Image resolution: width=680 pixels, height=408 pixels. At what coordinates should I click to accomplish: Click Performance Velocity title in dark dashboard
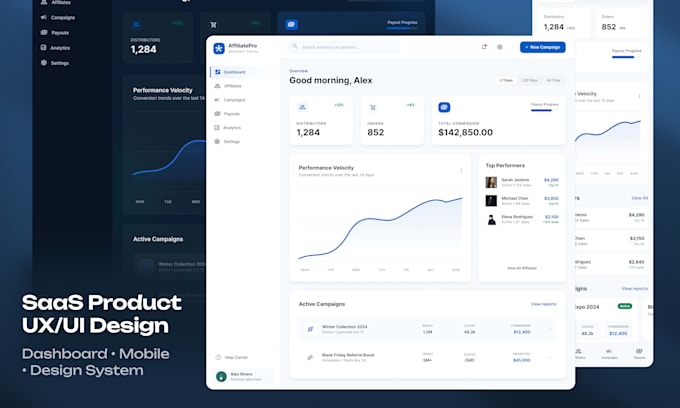tap(163, 90)
